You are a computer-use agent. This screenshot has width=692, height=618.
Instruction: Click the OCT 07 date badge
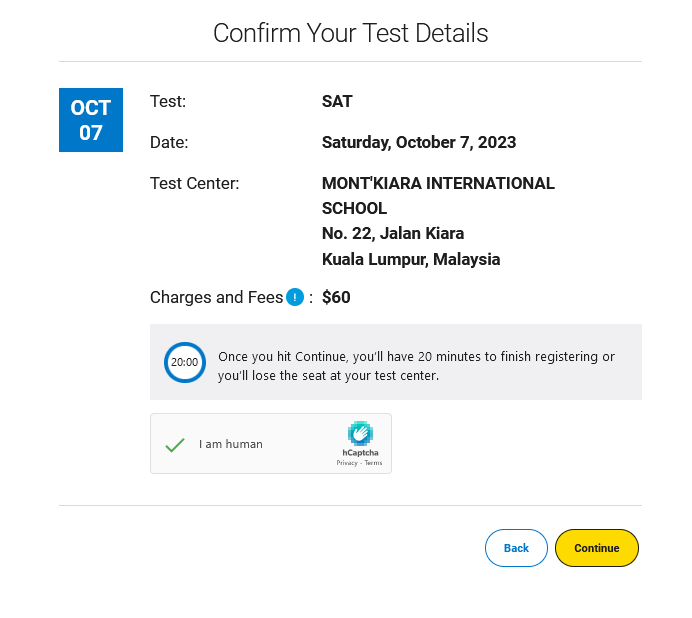tap(91, 120)
